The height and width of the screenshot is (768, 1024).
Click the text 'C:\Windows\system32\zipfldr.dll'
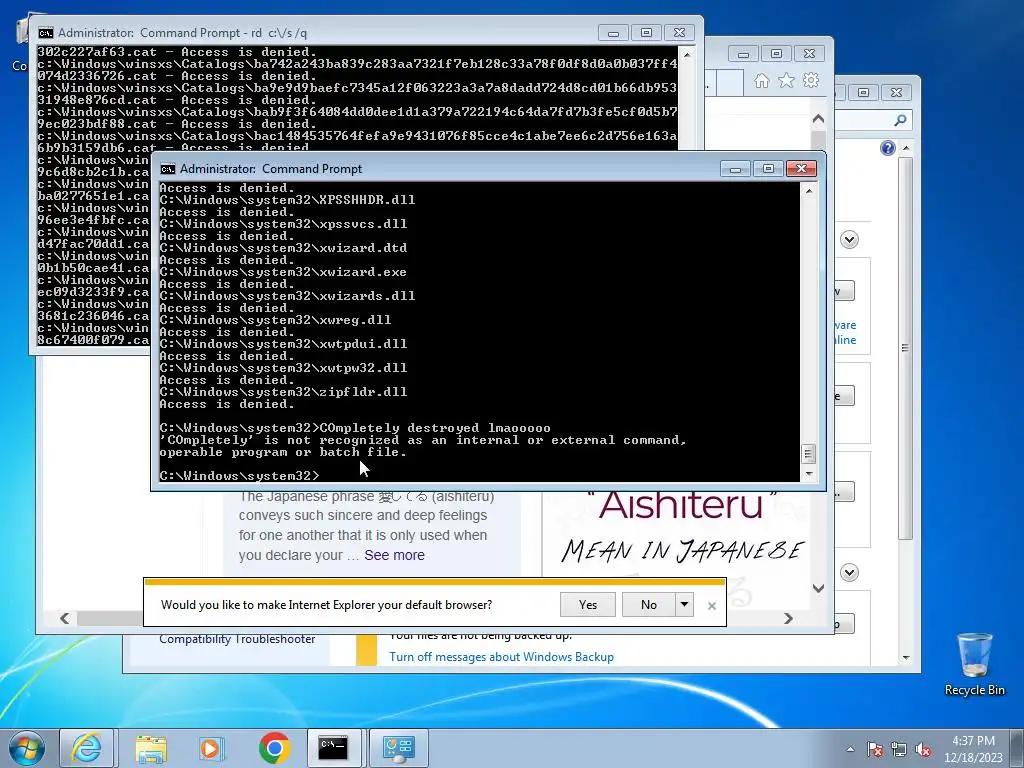(x=283, y=392)
